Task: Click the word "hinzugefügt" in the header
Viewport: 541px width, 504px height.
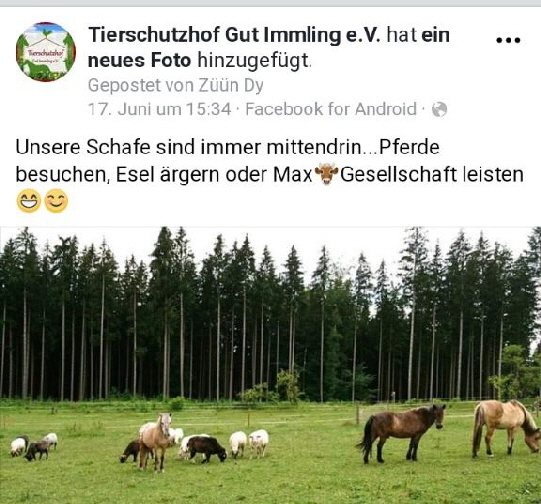Action: click(254, 61)
